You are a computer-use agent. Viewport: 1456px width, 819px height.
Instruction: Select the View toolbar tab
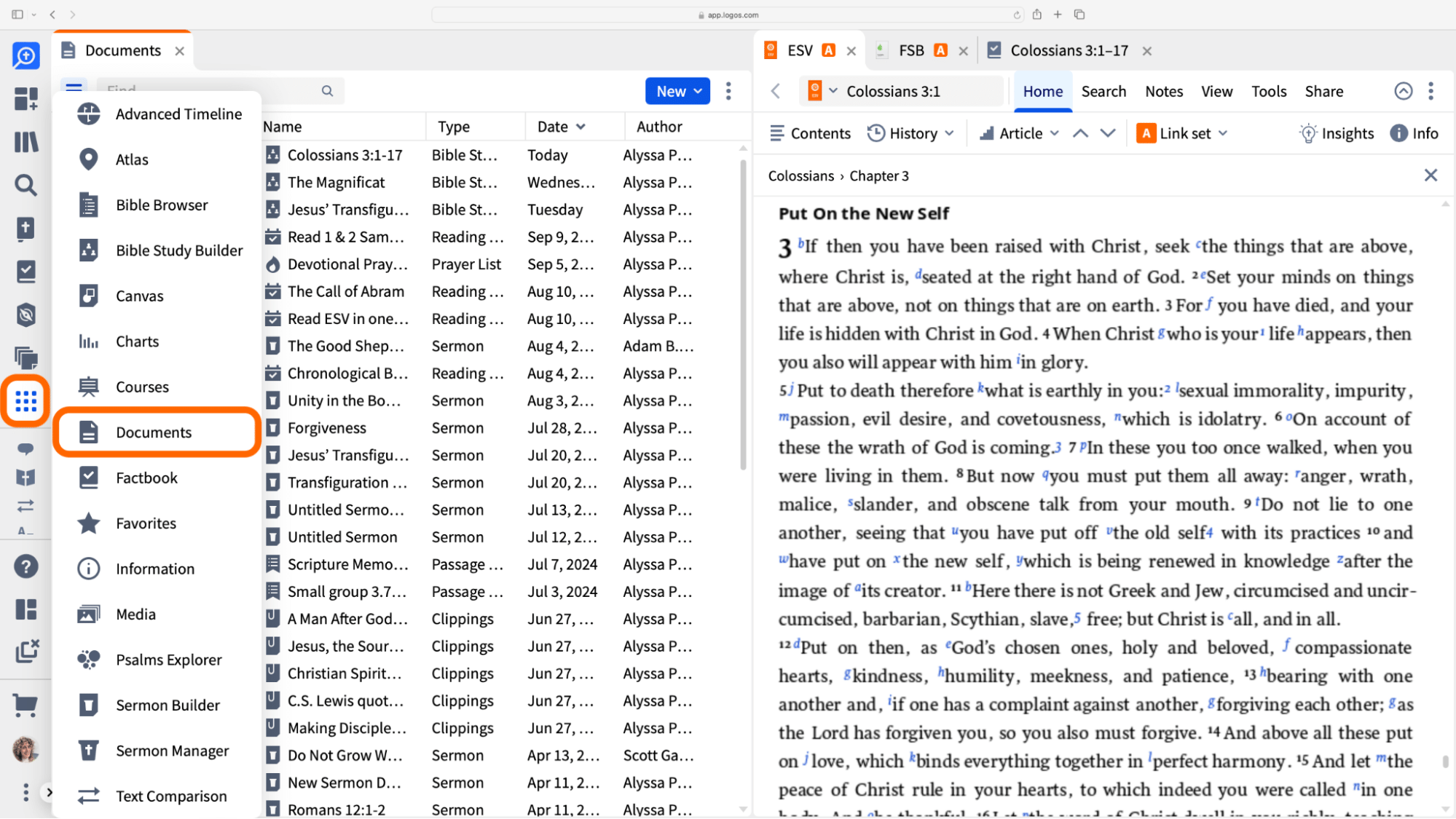pyautogui.click(x=1216, y=91)
